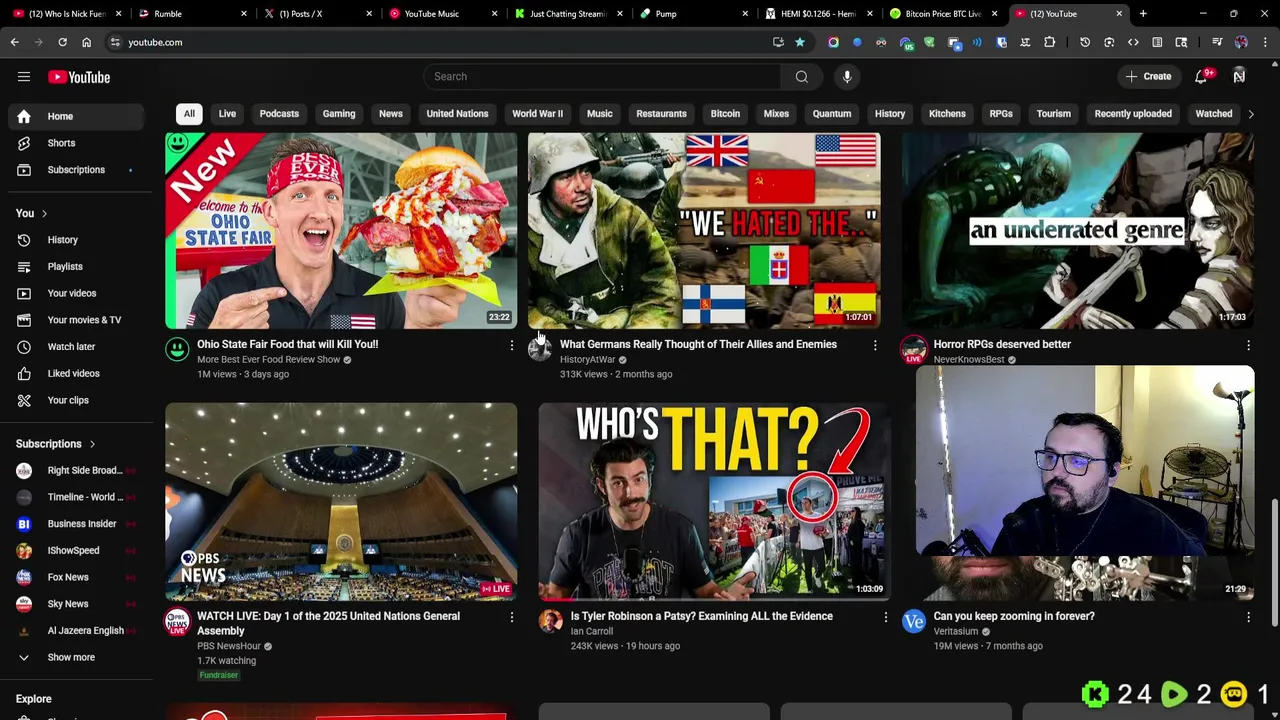Open the account avatar menu
Viewport: 1280px width, 720px height.
[1239, 77]
